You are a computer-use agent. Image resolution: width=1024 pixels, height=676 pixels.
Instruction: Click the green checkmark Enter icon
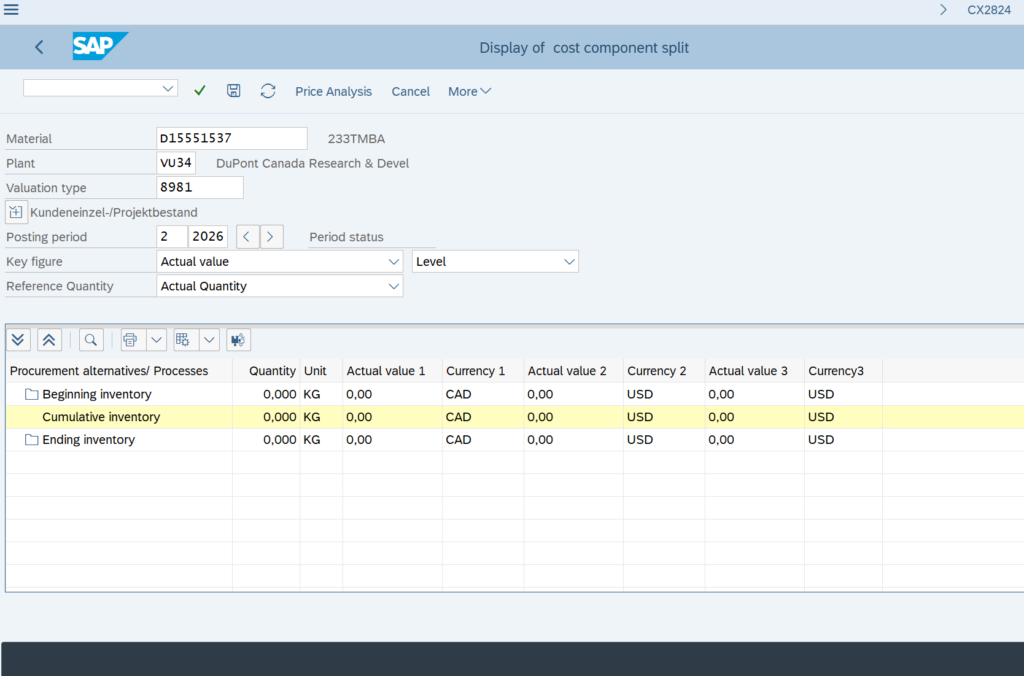point(200,91)
